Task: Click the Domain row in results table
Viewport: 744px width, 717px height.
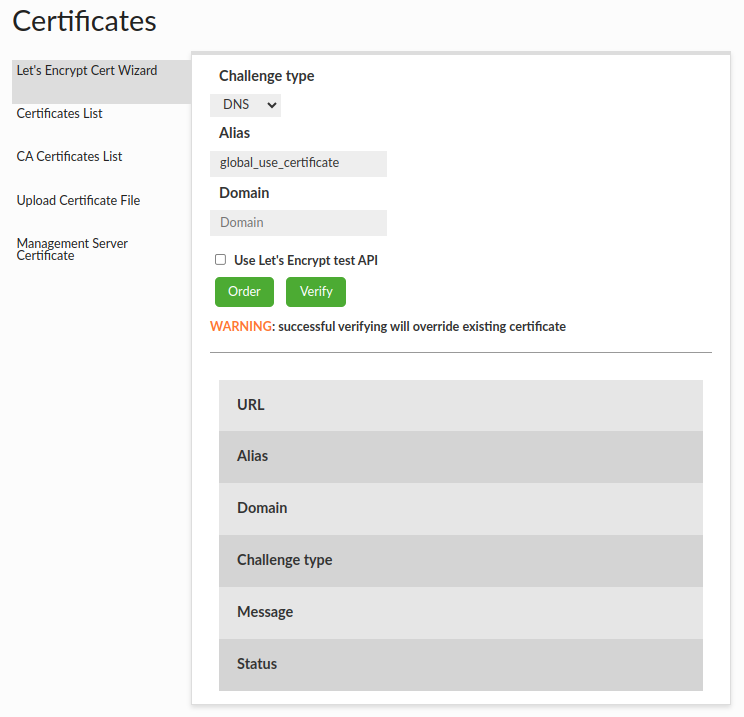Action: click(x=460, y=509)
